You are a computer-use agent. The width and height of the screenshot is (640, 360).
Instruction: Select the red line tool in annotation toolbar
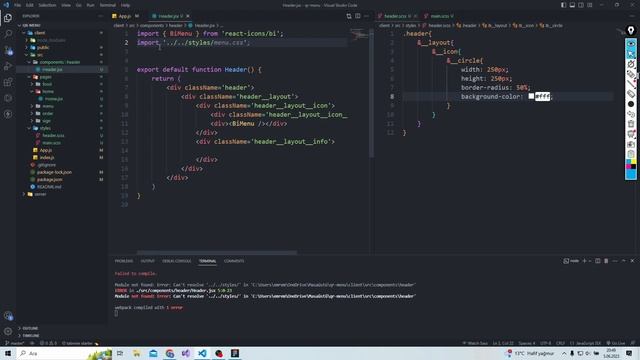click(x=631, y=84)
